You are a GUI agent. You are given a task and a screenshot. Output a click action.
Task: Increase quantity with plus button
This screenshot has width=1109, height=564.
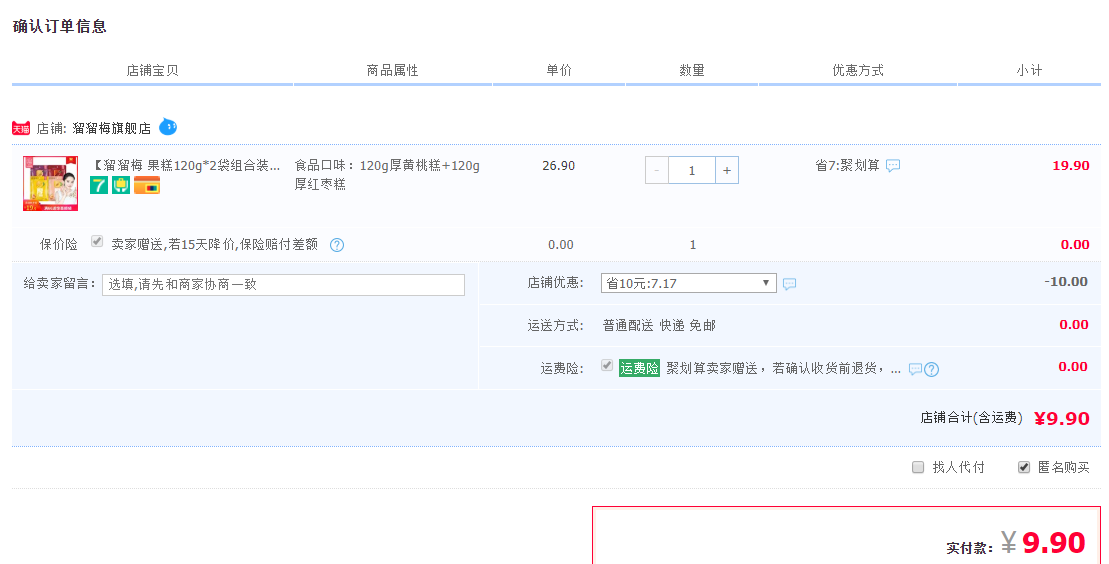(x=727, y=171)
